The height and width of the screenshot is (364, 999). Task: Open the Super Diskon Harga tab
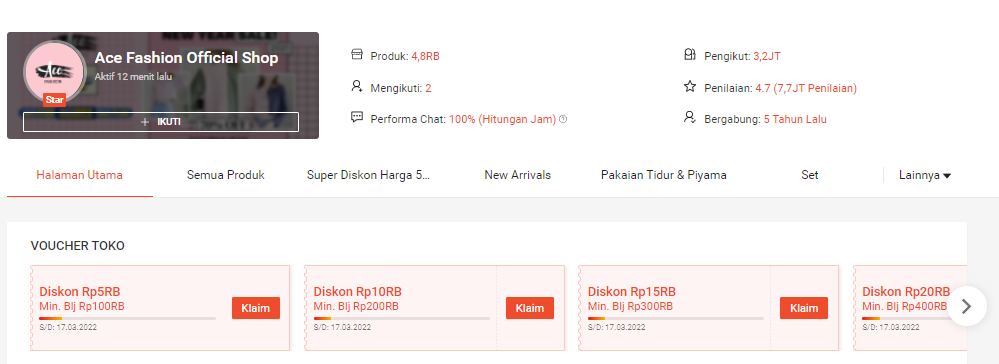pyautogui.click(x=368, y=175)
